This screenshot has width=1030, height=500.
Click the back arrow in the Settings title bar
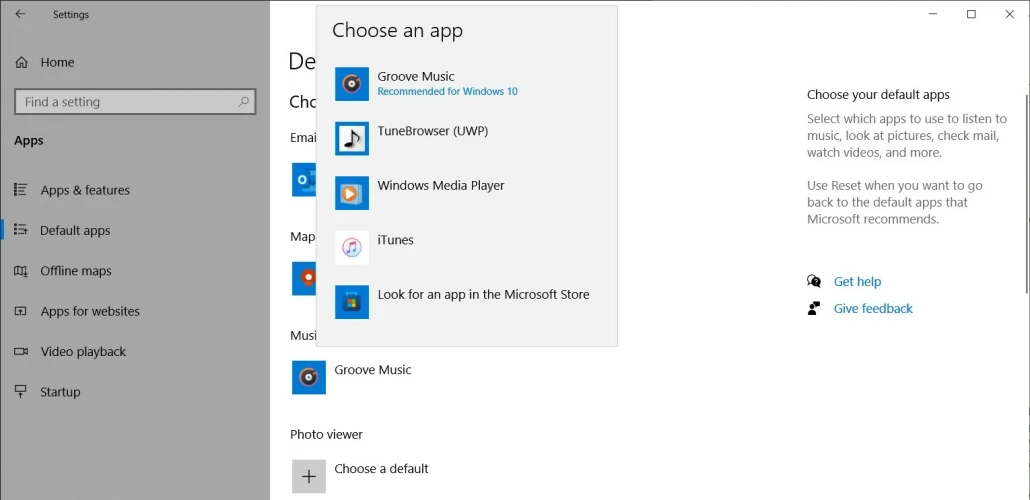point(20,15)
